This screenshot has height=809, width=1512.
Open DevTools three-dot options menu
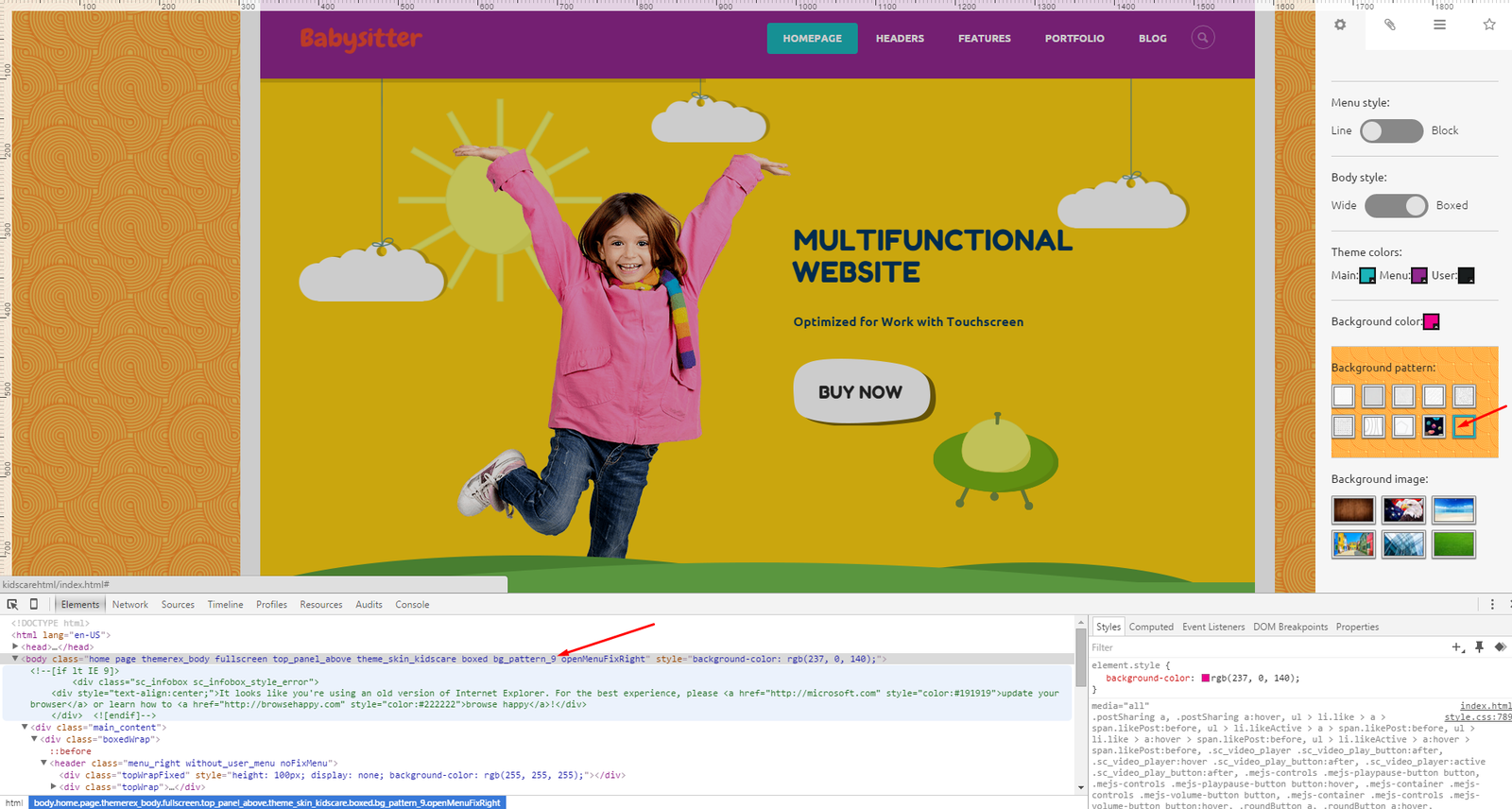(x=1492, y=604)
